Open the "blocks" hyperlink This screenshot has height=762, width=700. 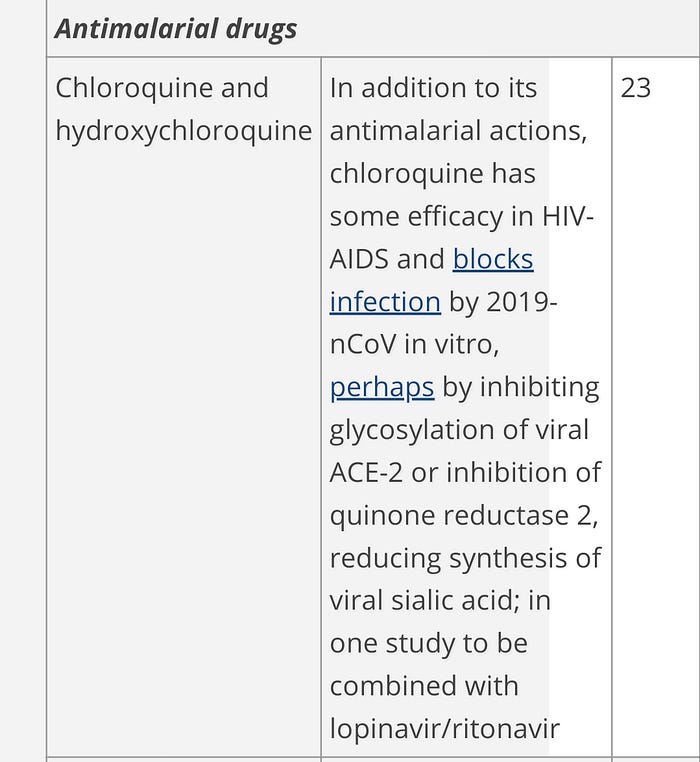493,259
